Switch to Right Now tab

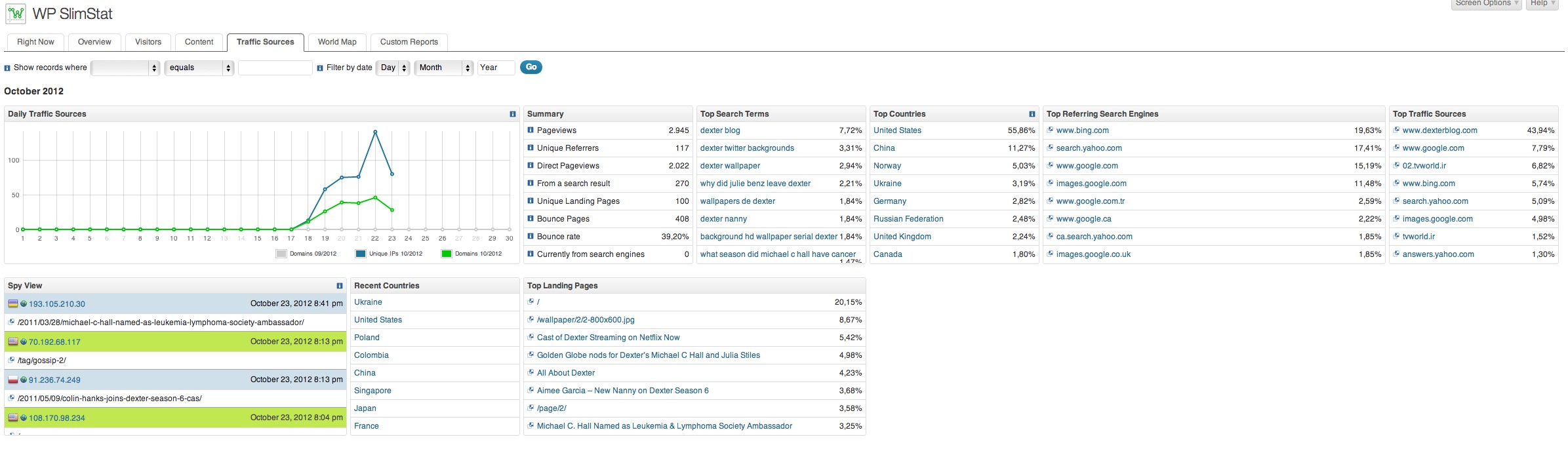click(35, 42)
